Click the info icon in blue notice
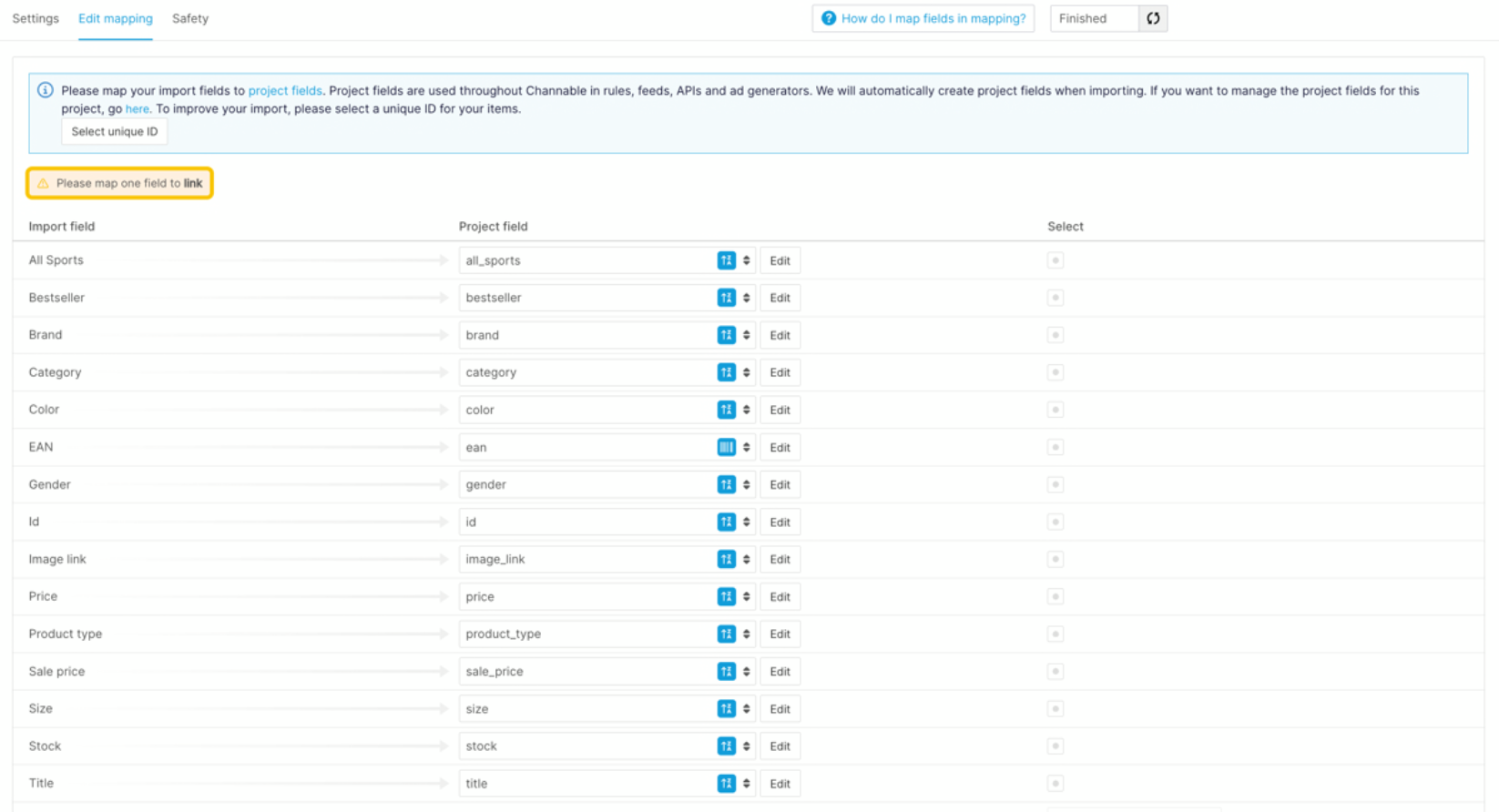Screen dimensions: 1499x812 point(45,90)
